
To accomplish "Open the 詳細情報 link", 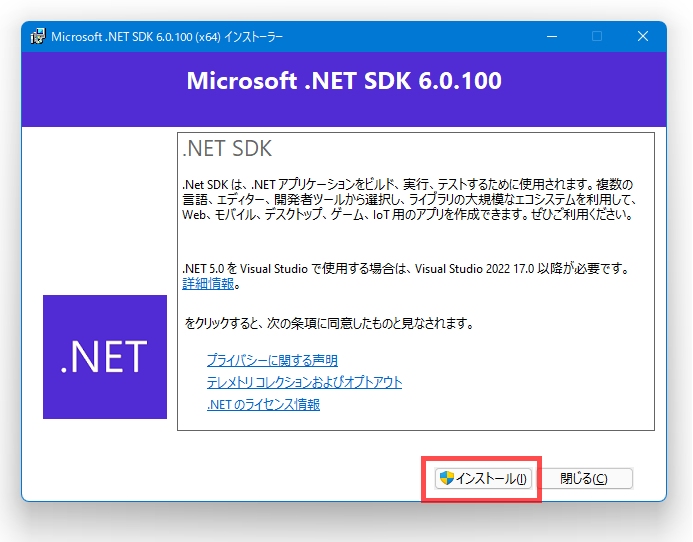I will click(208, 284).
